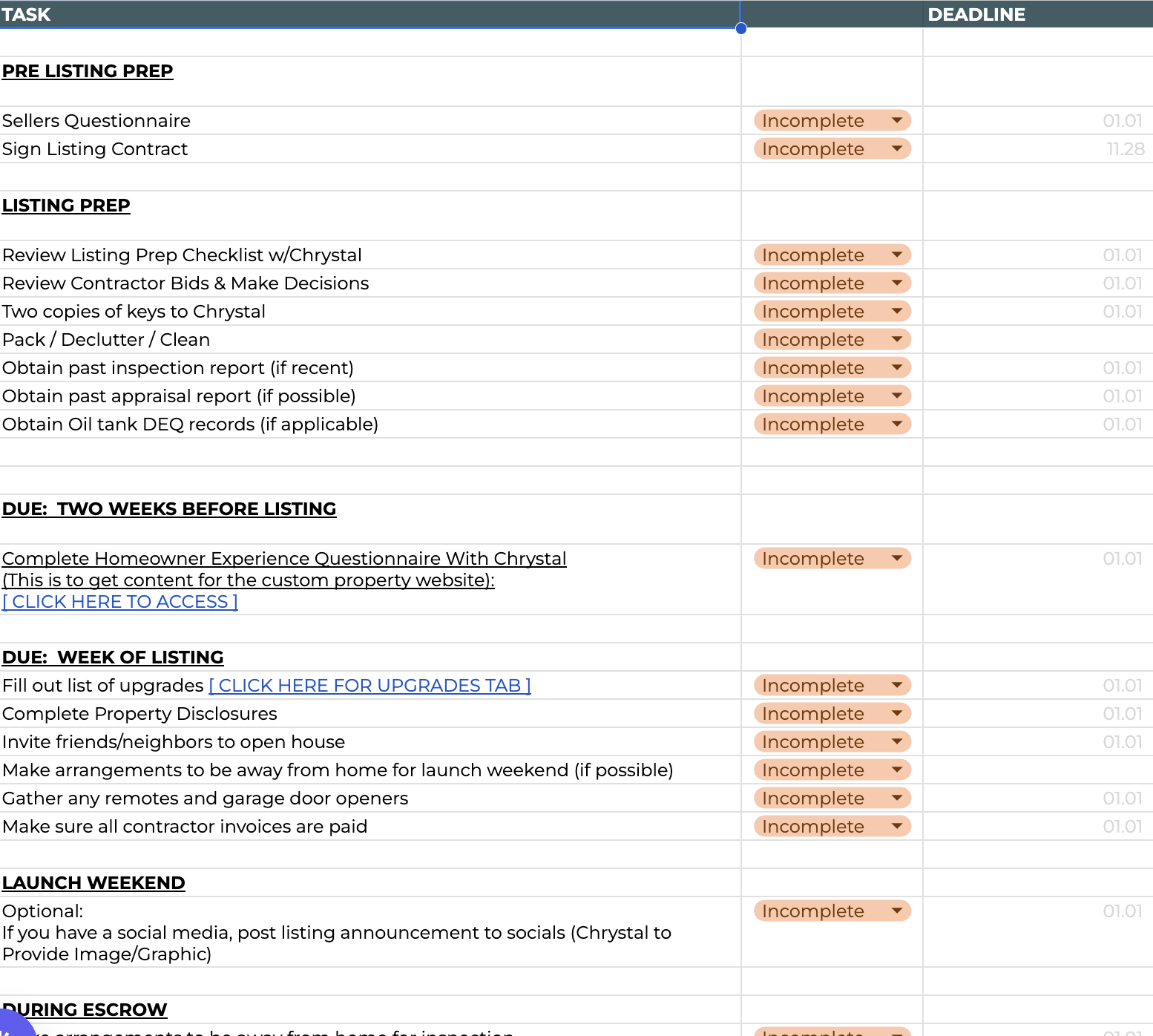Screen dimensions: 1153x1036
Task: Select the 11.28 deadline cell
Action: 1038,148
